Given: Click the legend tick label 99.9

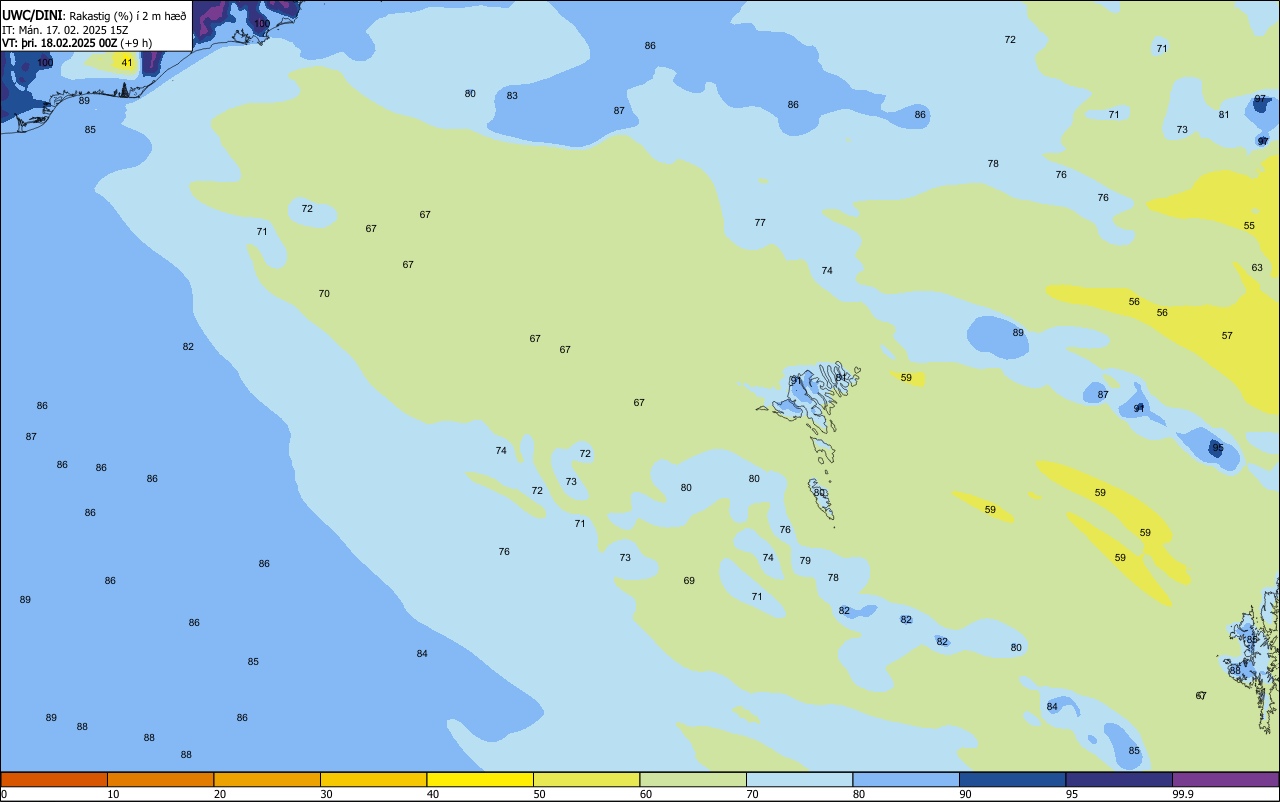Looking at the screenshot, I should (1183, 794).
